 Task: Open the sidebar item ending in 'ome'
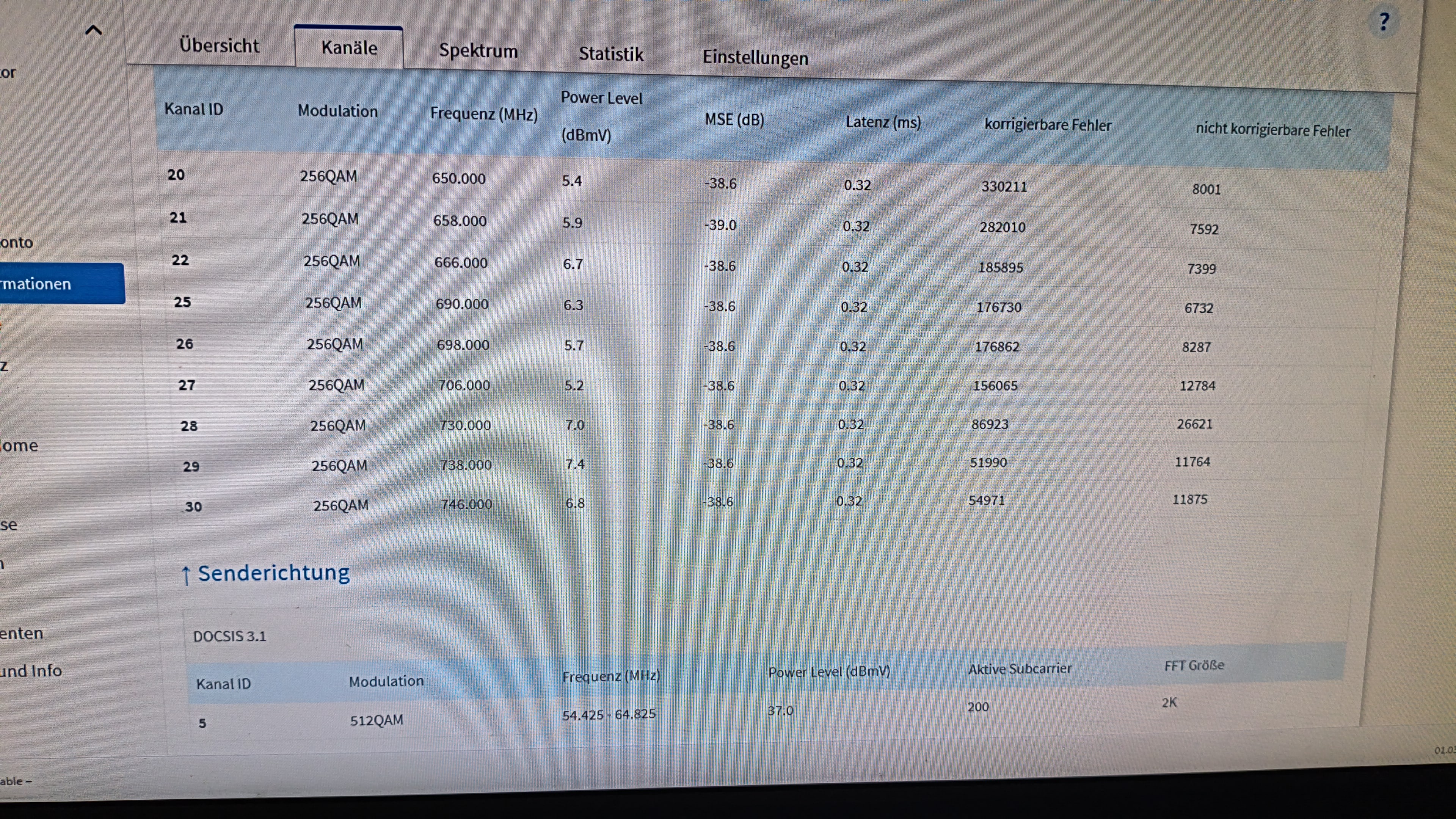[x=20, y=446]
